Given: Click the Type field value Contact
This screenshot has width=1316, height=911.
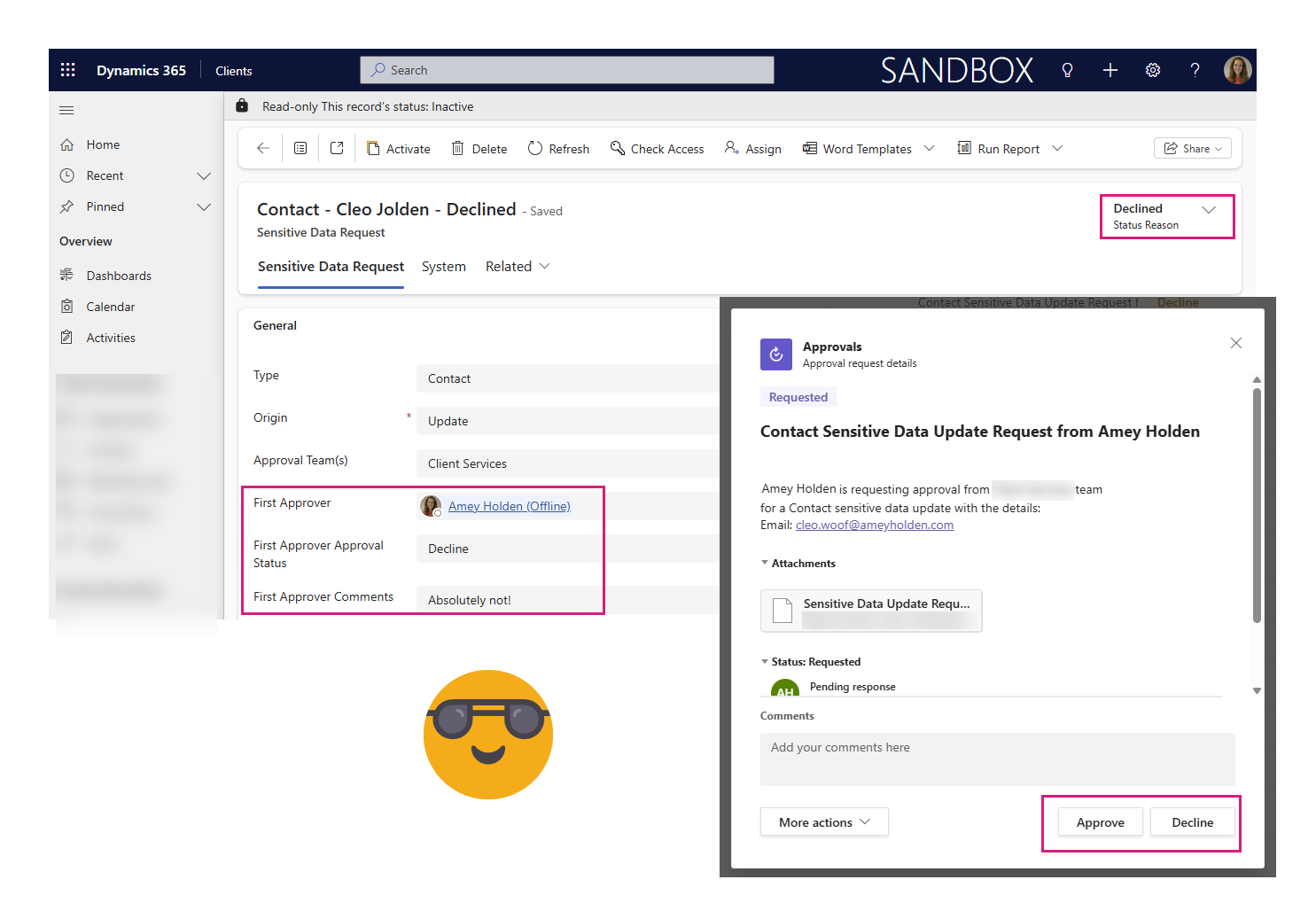Looking at the screenshot, I should [568, 378].
